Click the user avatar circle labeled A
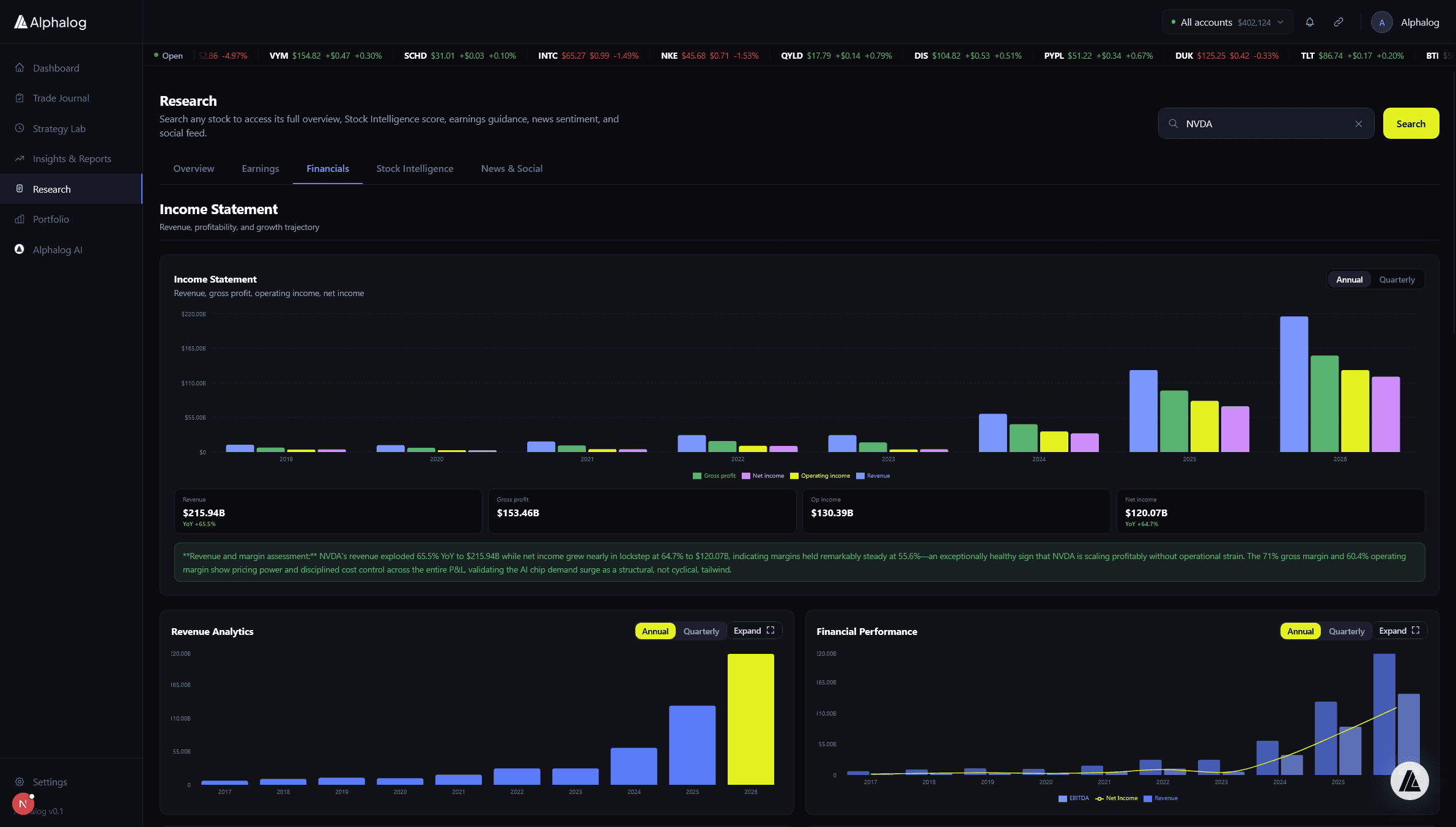Image resolution: width=1456 pixels, height=827 pixels. tap(1382, 22)
